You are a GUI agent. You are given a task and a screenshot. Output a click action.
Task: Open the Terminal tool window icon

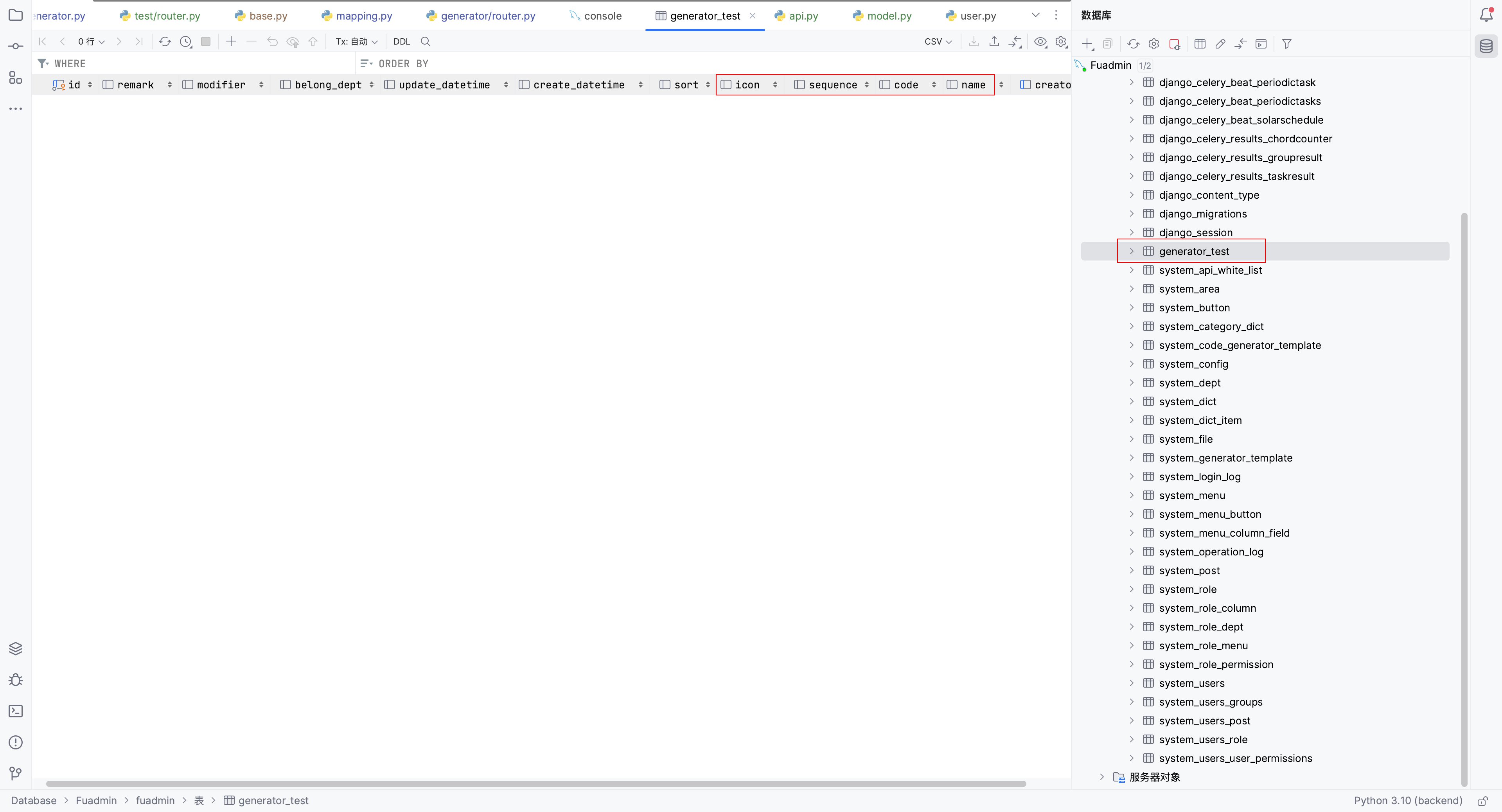point(16,711)
